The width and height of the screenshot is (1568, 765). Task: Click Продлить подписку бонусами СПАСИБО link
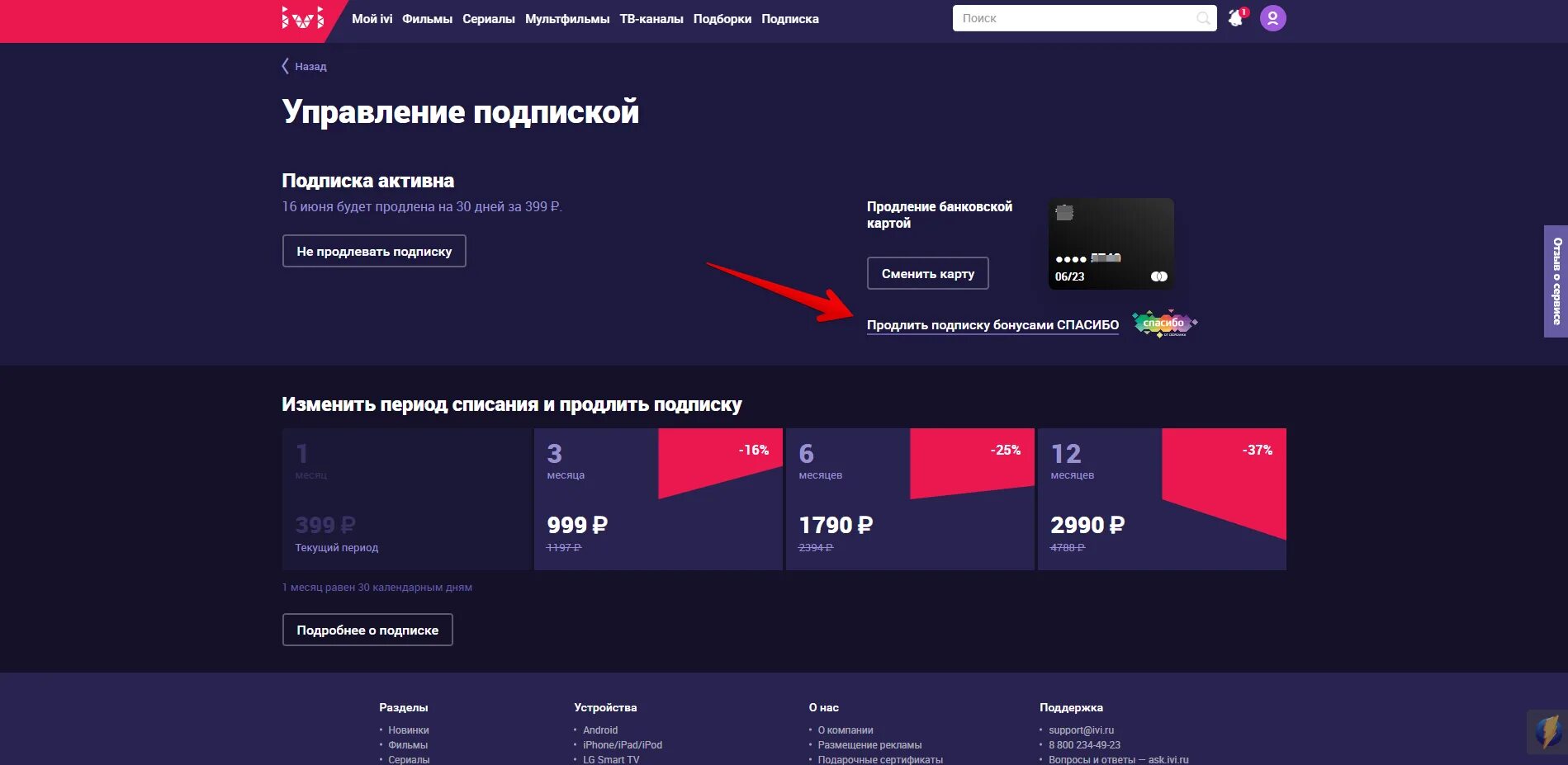tap(992, 325)
